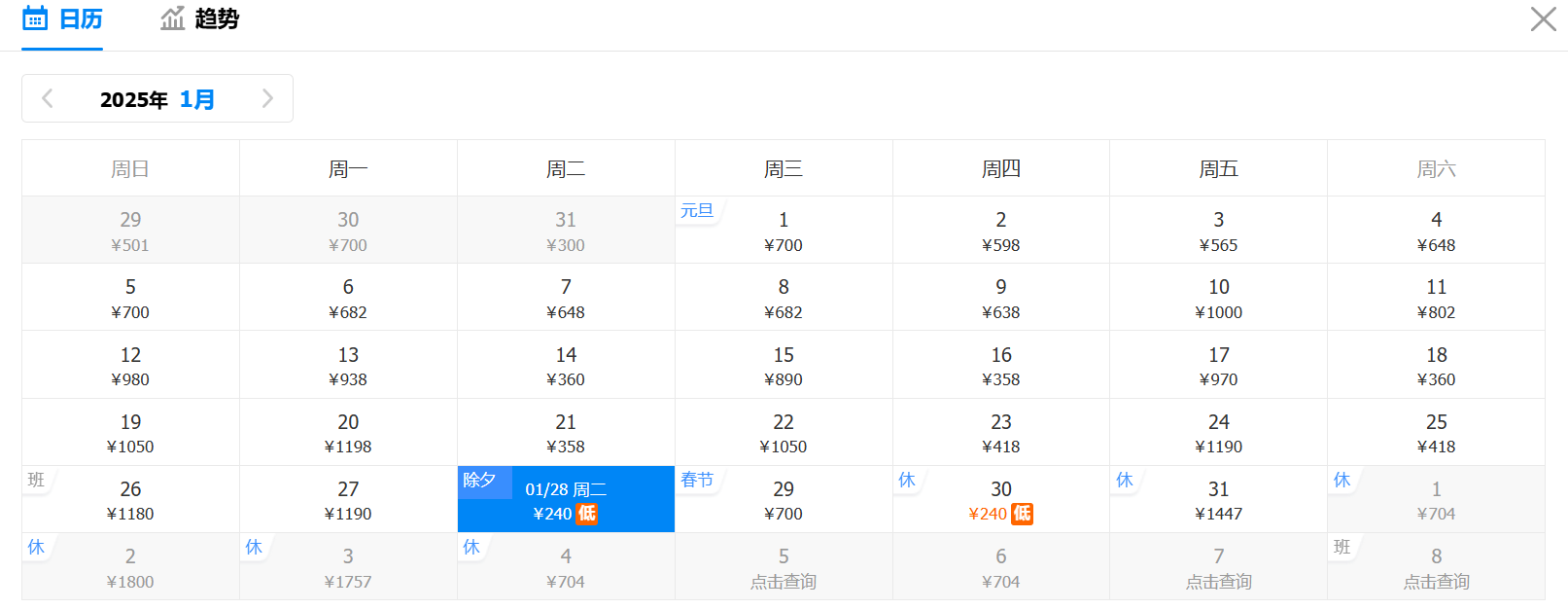This screenshot has height=609, width=1568.
Task: Select January 2 priced ¥598
Action: 1001,231
